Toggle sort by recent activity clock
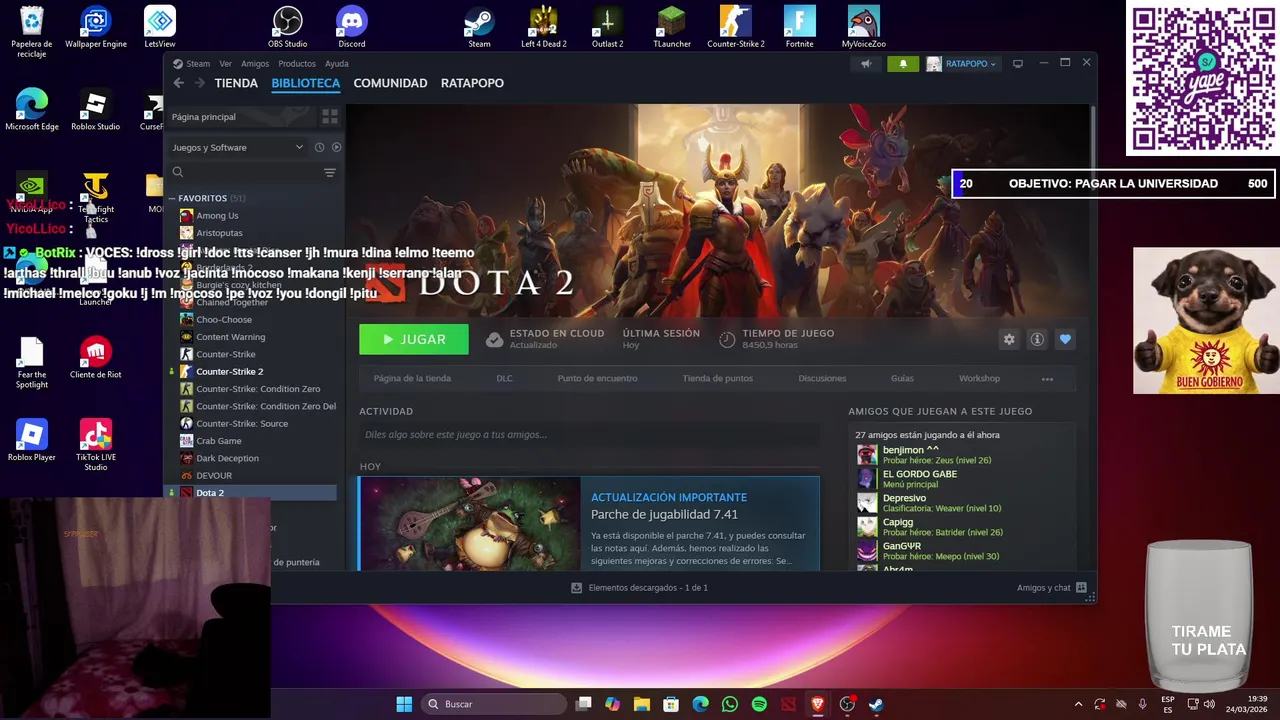Image resolution: width=1280 pixels, height=720 pixels. (x=319, y=147)
